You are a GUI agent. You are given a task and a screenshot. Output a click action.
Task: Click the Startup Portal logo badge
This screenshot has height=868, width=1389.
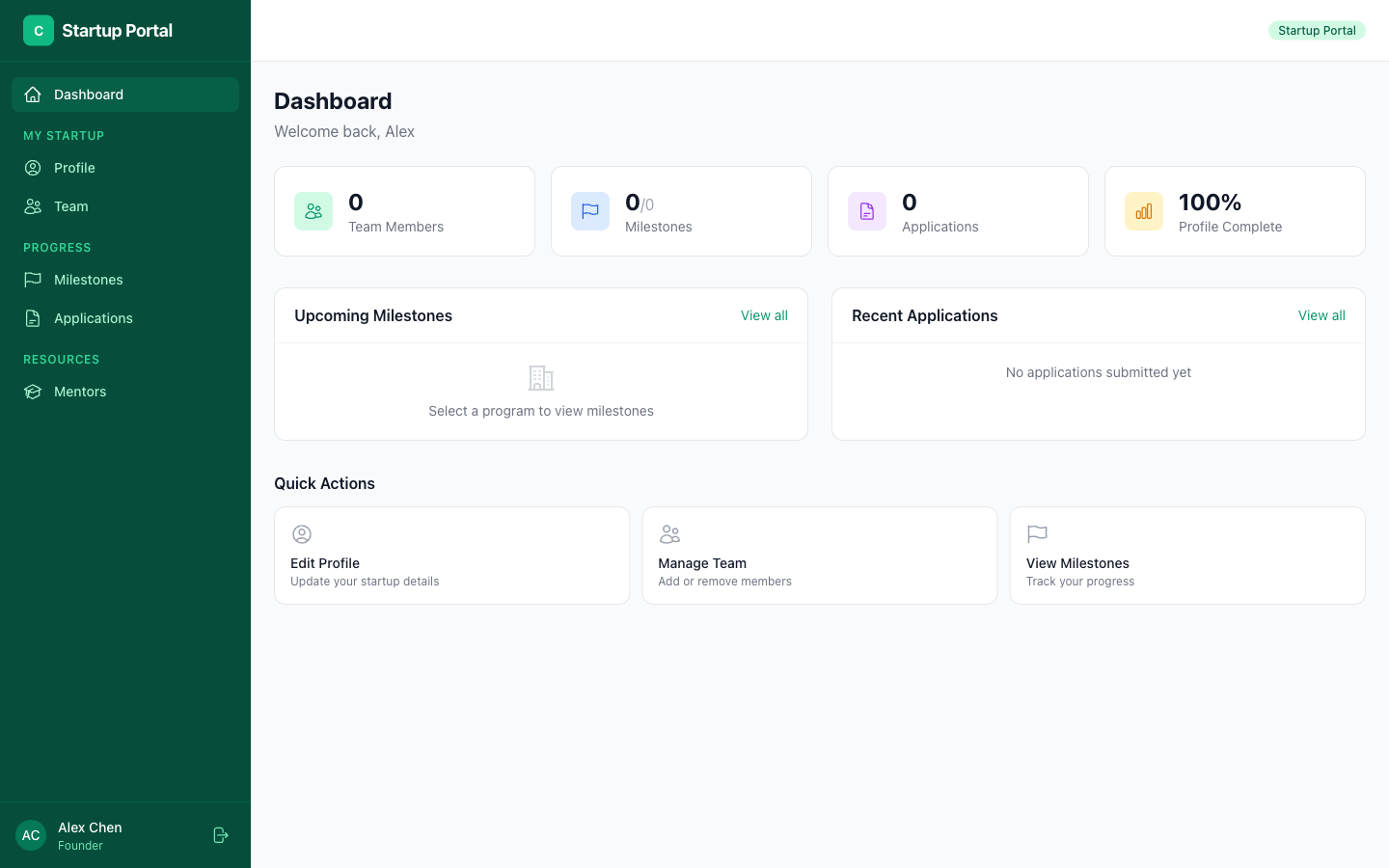39,30
